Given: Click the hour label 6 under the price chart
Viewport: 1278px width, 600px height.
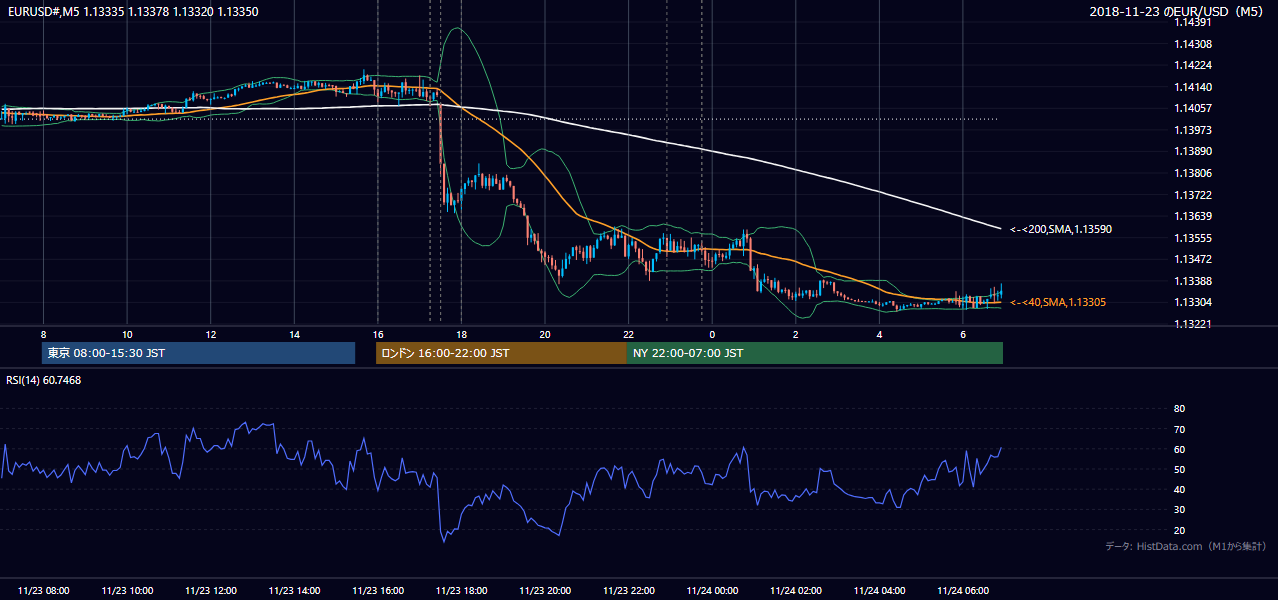Looking at the screenshot, I should point(963,334).
